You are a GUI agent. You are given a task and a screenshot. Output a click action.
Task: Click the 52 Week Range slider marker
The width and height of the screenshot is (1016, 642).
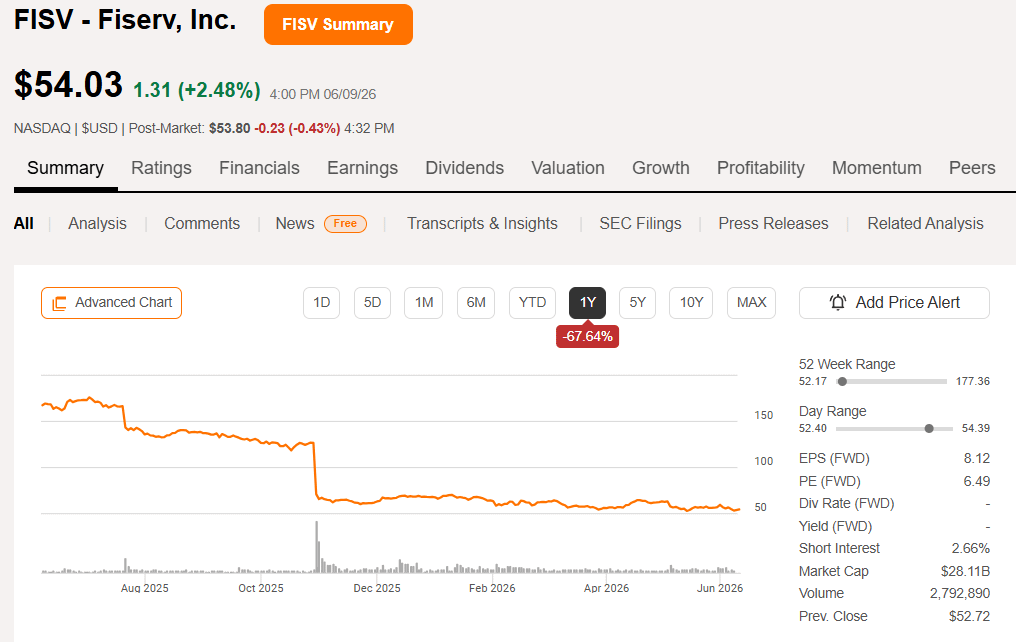[x=842, y=382]
